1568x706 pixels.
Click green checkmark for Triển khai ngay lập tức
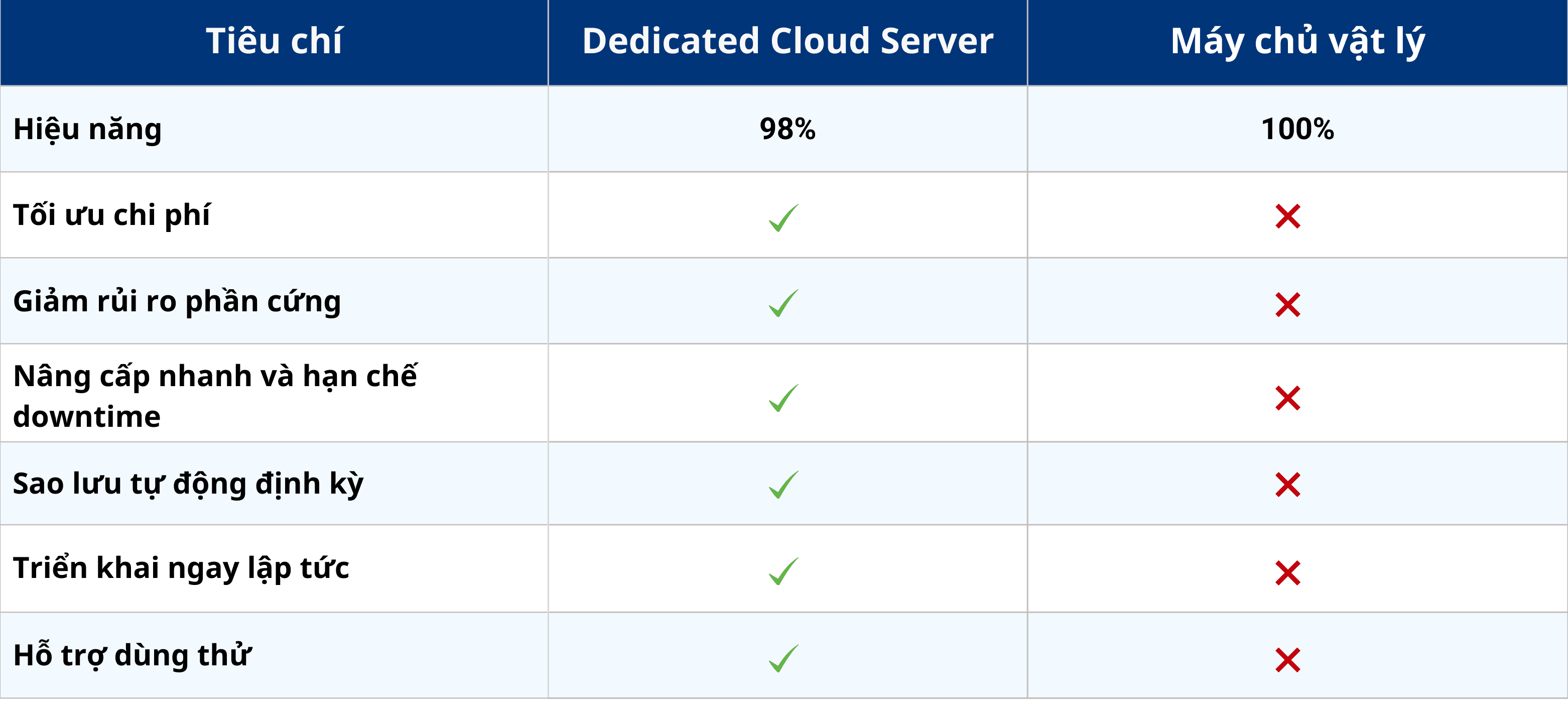pyautogui.click(x=783, y=571)
